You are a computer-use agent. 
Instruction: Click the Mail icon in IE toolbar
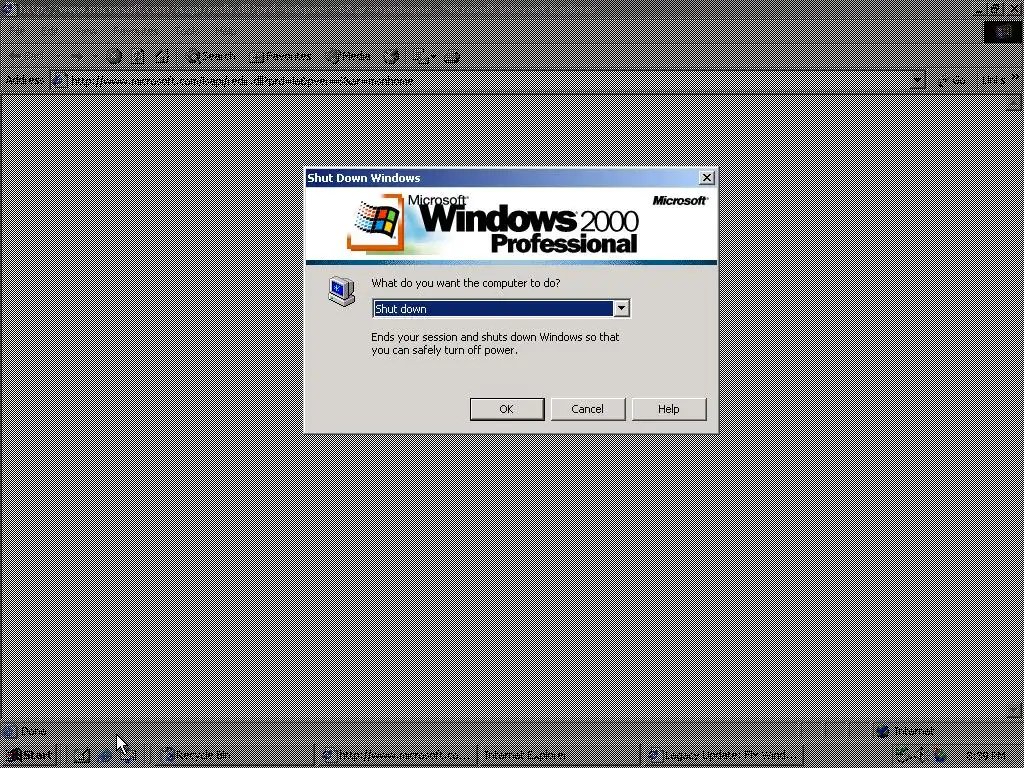[x=421, y=56]
